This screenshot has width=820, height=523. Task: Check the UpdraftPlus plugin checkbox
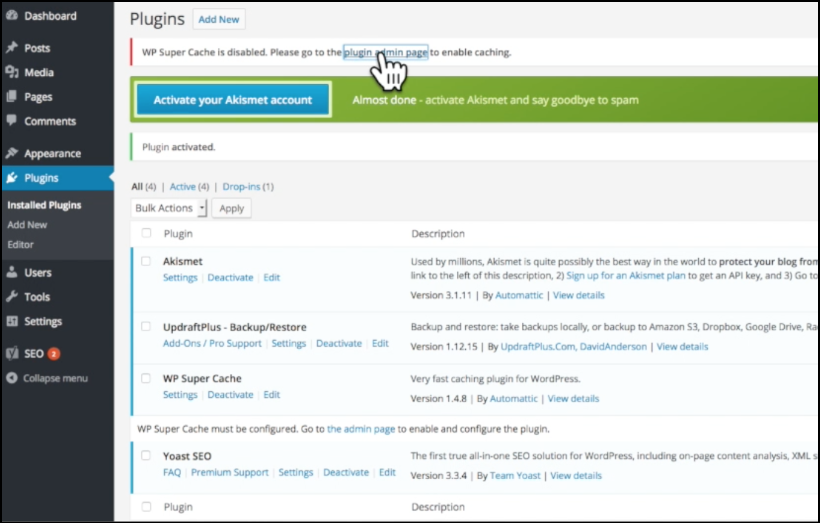[x=146, y=326]
